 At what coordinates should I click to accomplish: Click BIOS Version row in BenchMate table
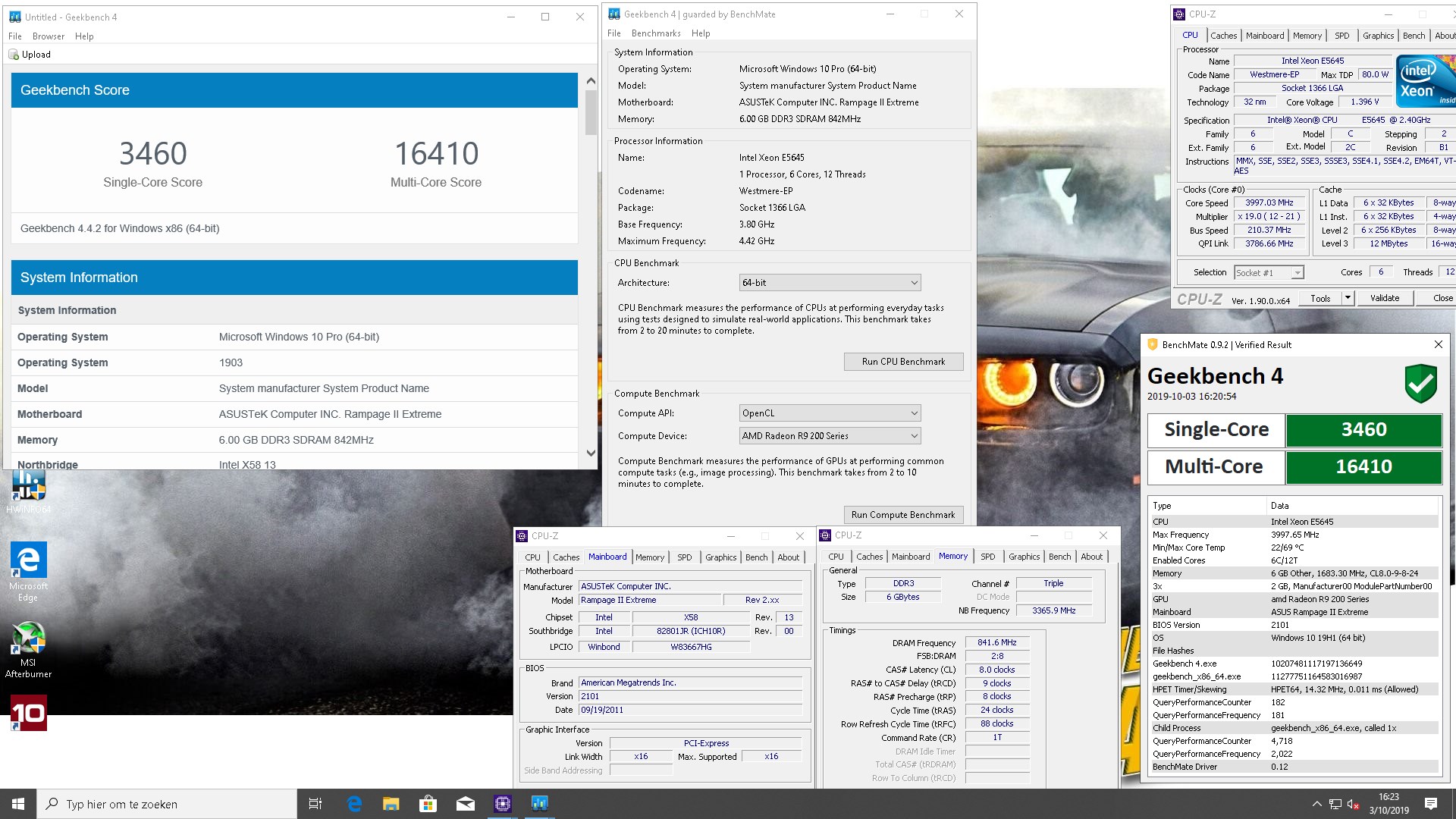pyautogui.click(x=1294, y=625)
